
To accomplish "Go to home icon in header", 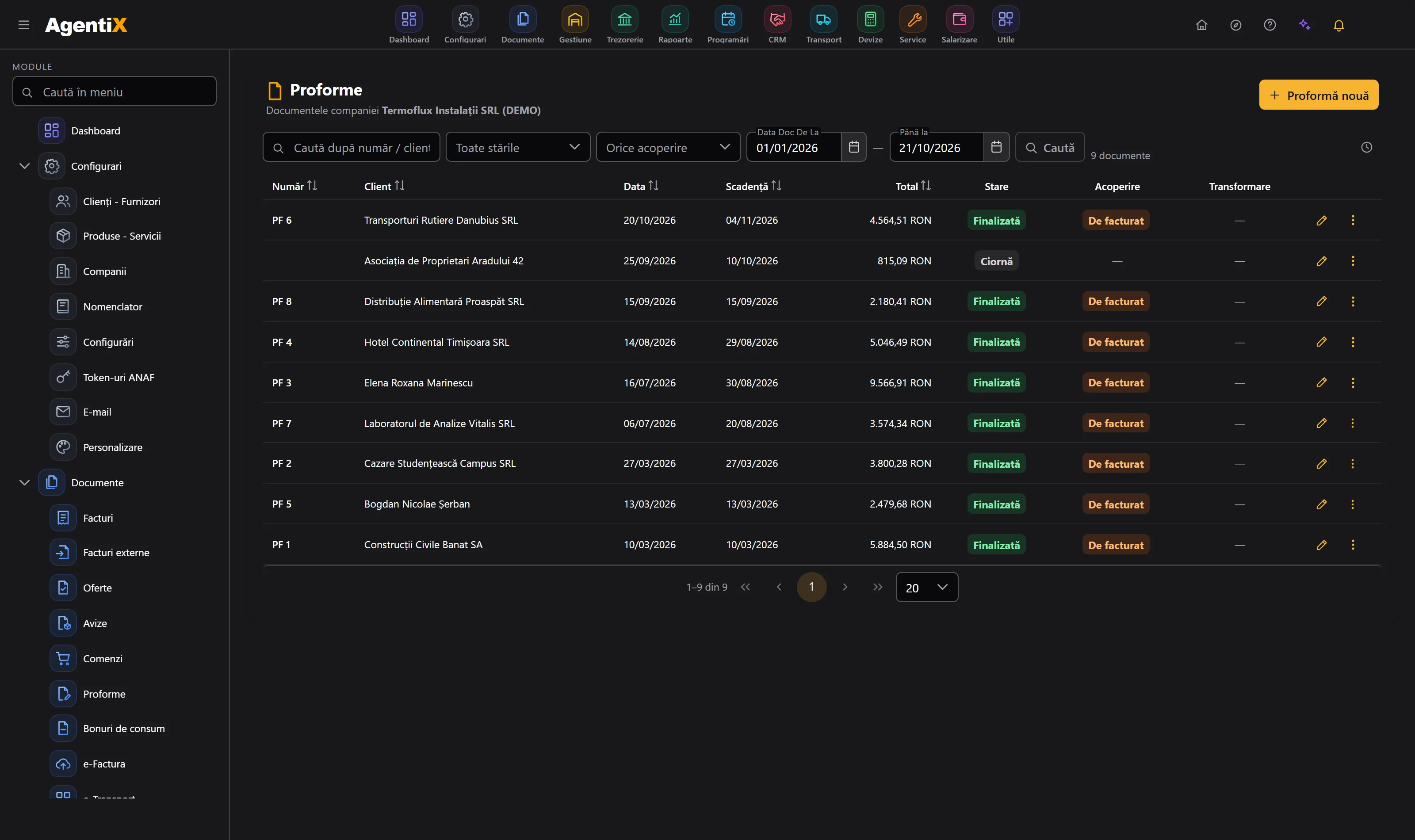I will click(x=1201, y=25).
